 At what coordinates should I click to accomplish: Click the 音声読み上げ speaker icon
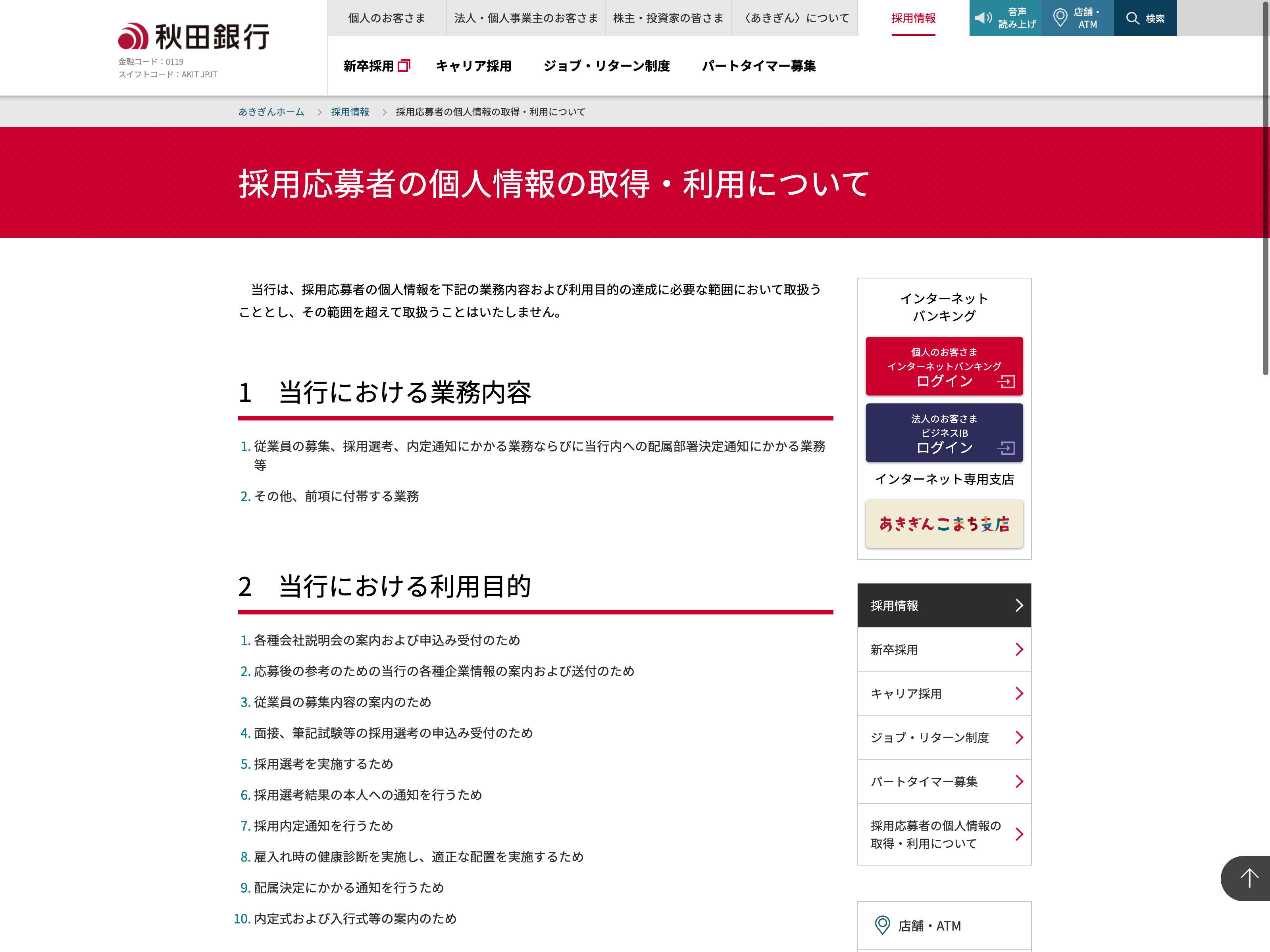click(x=983, y=18)
